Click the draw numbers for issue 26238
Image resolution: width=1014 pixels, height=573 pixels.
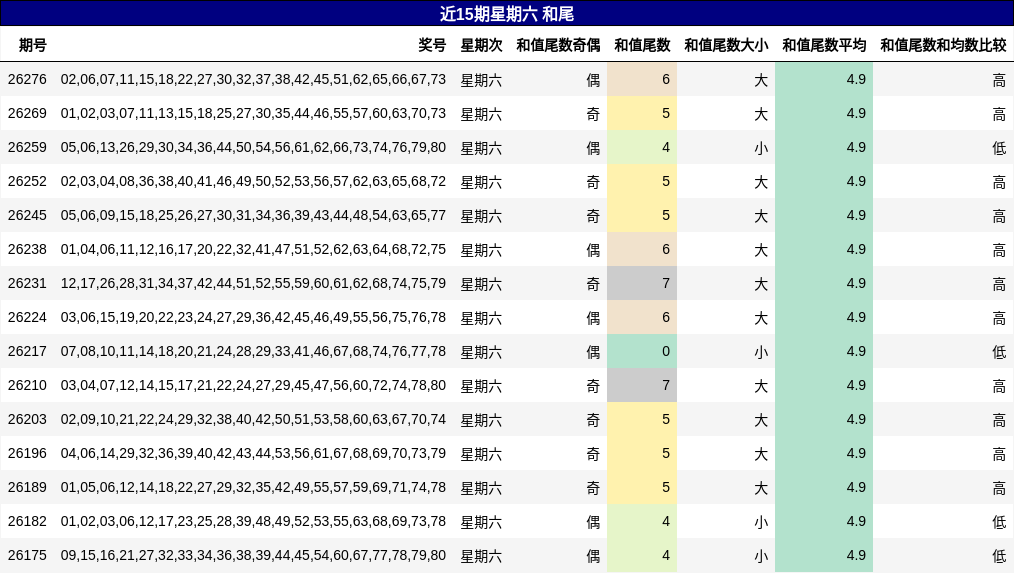point(254,250)
